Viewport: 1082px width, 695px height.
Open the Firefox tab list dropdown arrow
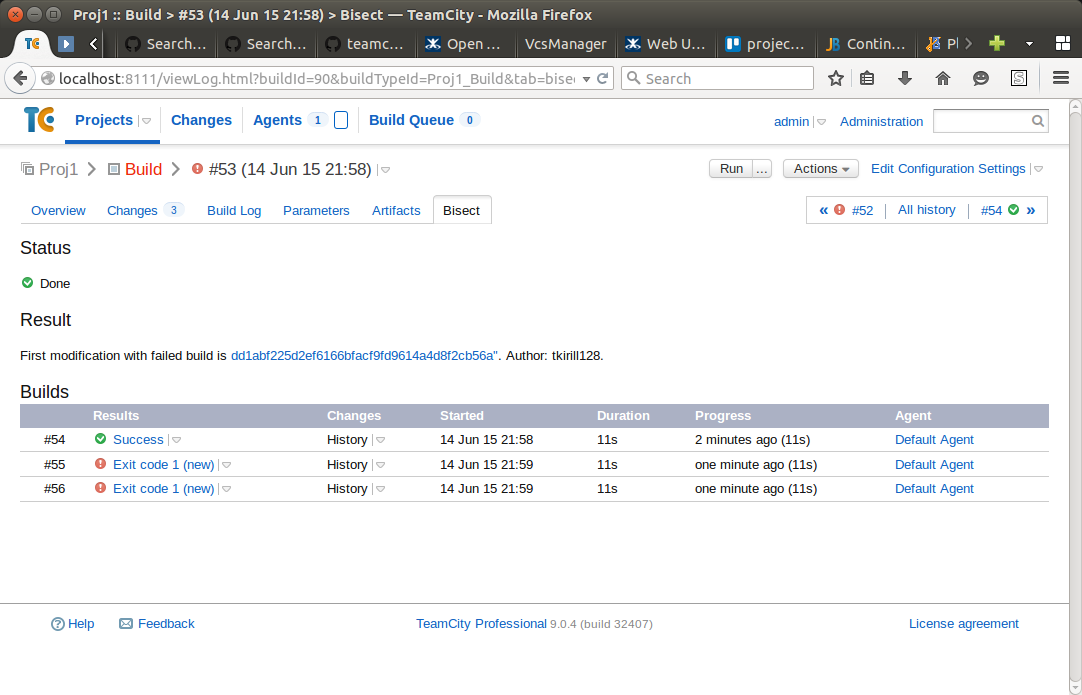1029,43
